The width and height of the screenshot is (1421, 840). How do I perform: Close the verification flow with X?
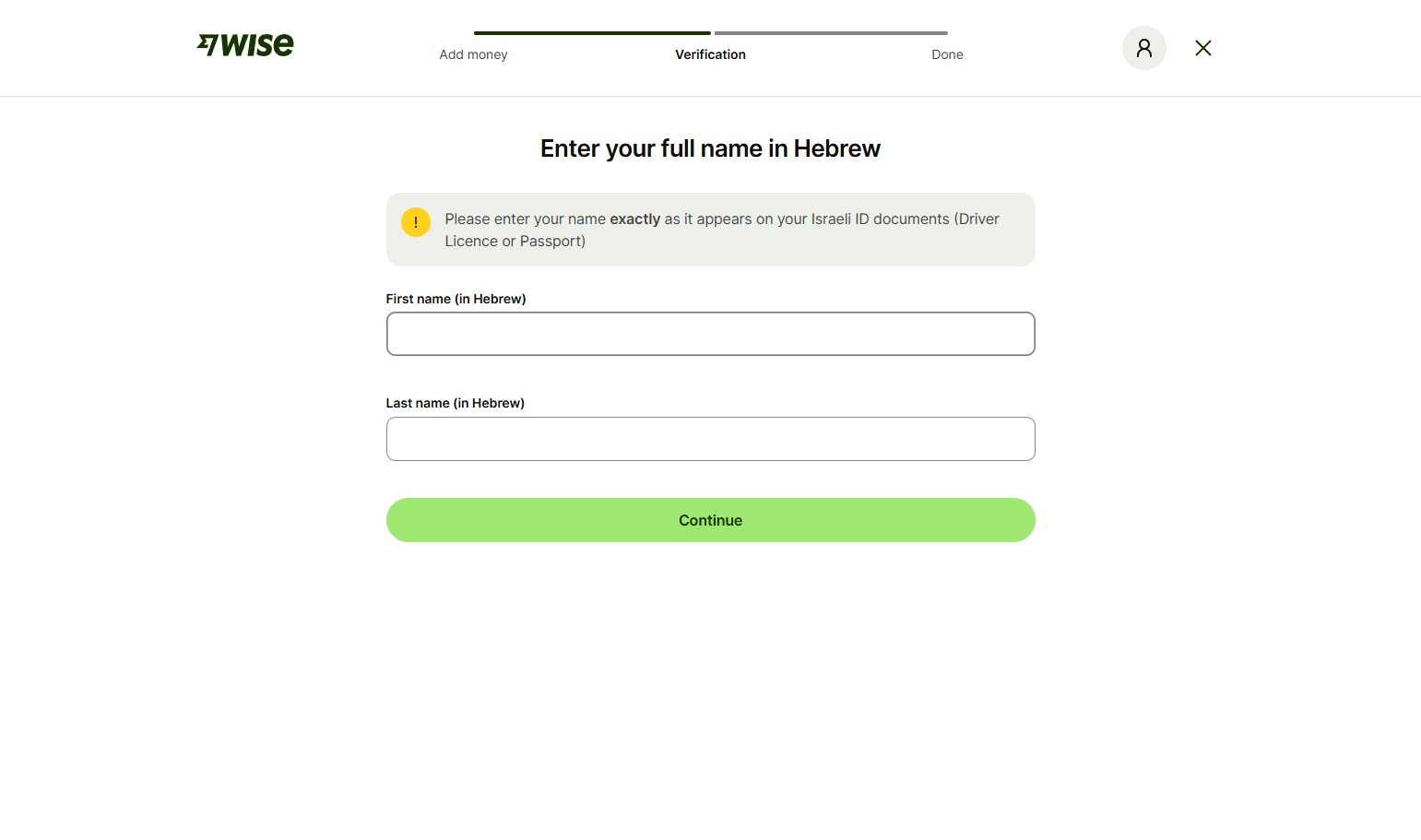[1202, 48]
